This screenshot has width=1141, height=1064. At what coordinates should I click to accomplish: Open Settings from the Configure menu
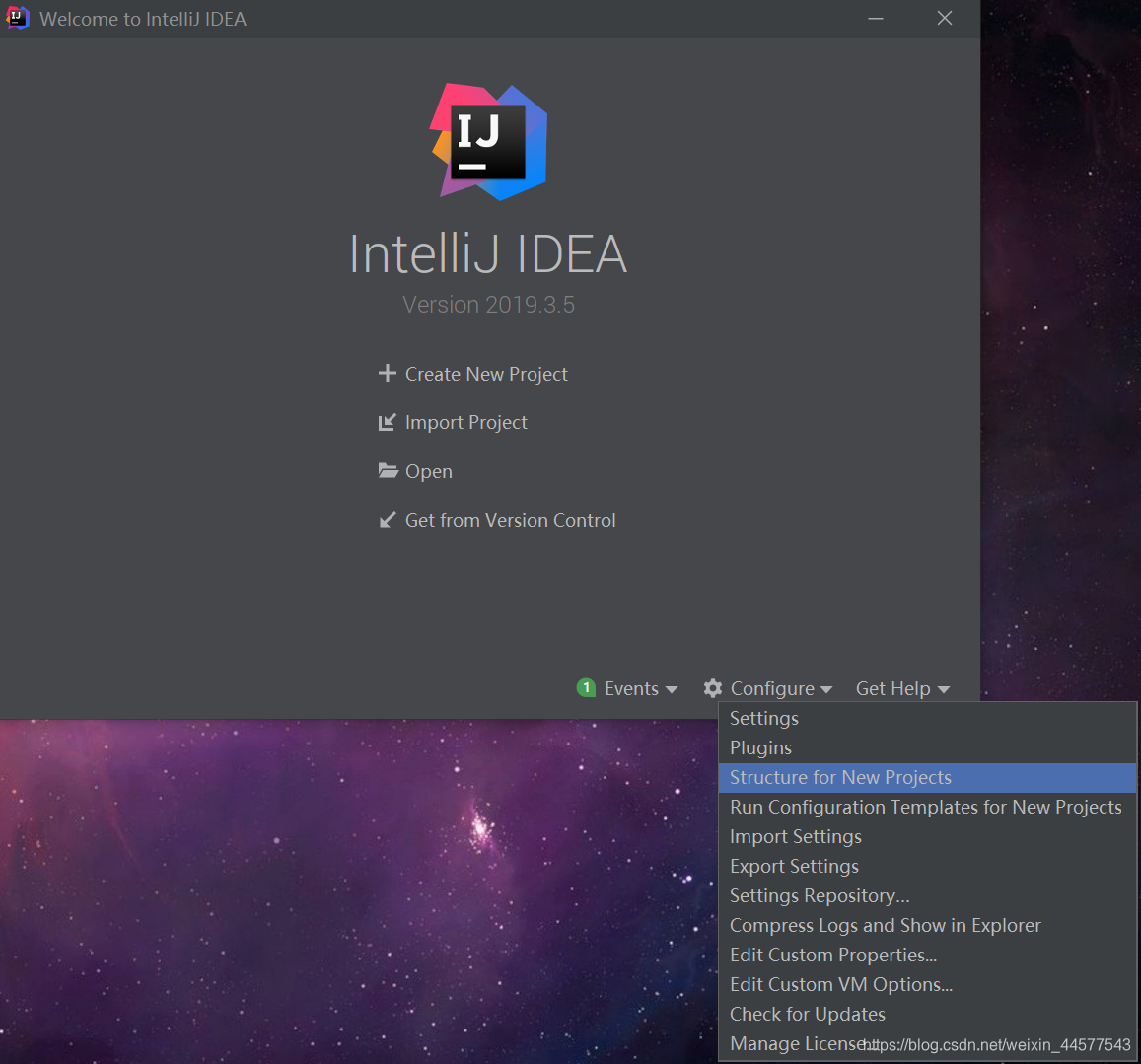[x=927, y=718]
